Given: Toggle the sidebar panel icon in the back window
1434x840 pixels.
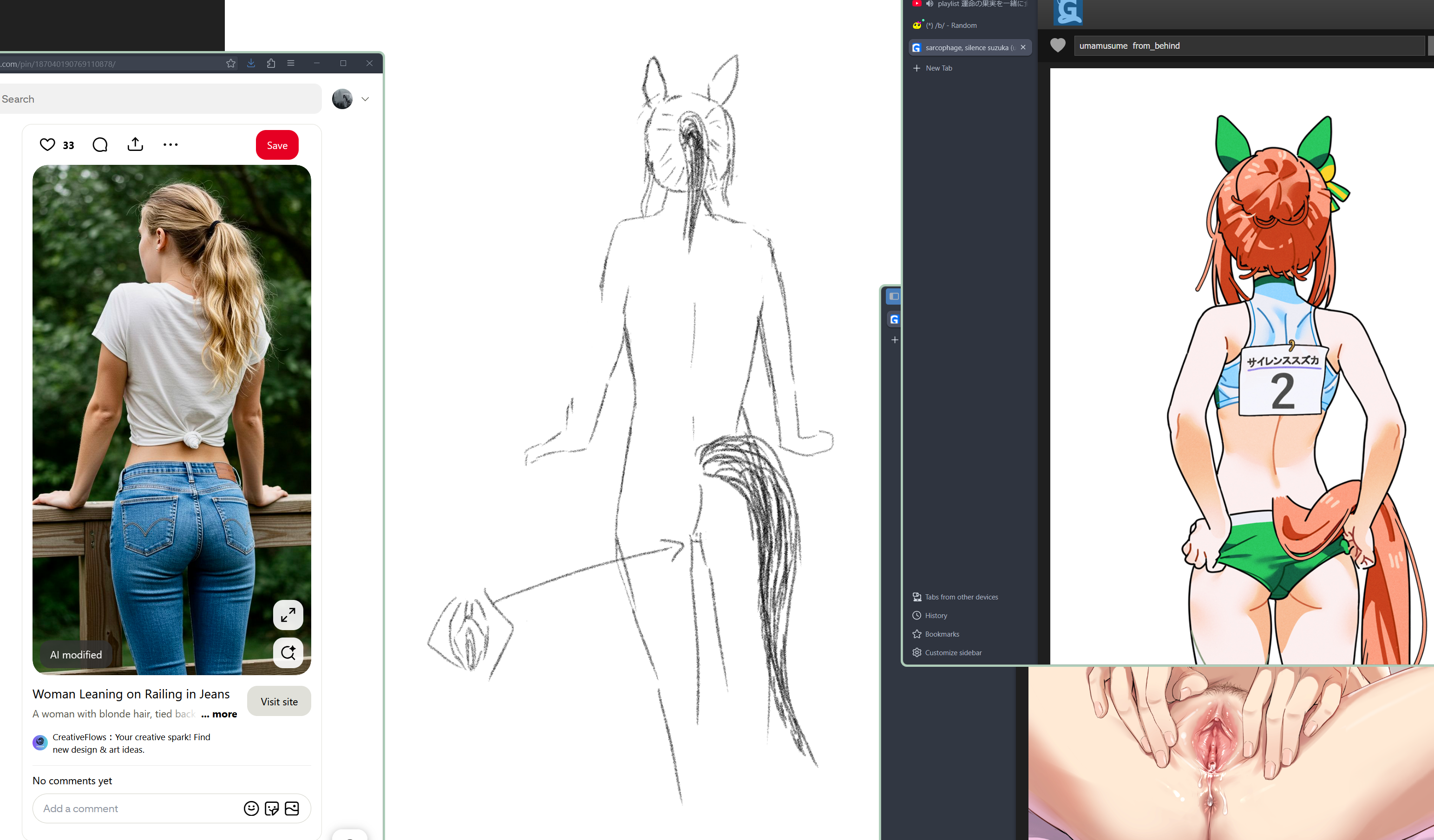Looking at the screenshot, I should pos(894,296).
